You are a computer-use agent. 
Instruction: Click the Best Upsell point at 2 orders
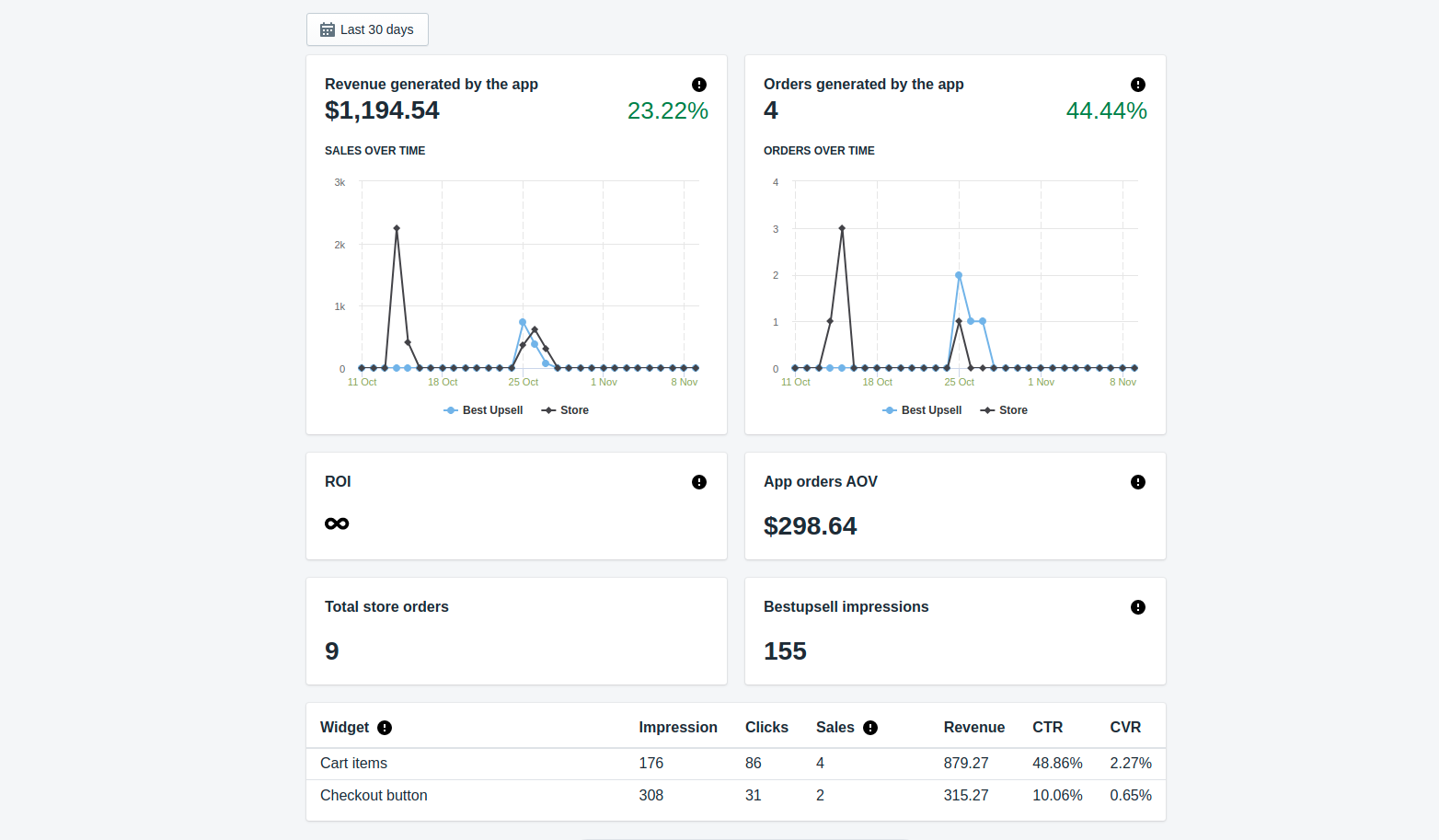[x=959, y=275]
